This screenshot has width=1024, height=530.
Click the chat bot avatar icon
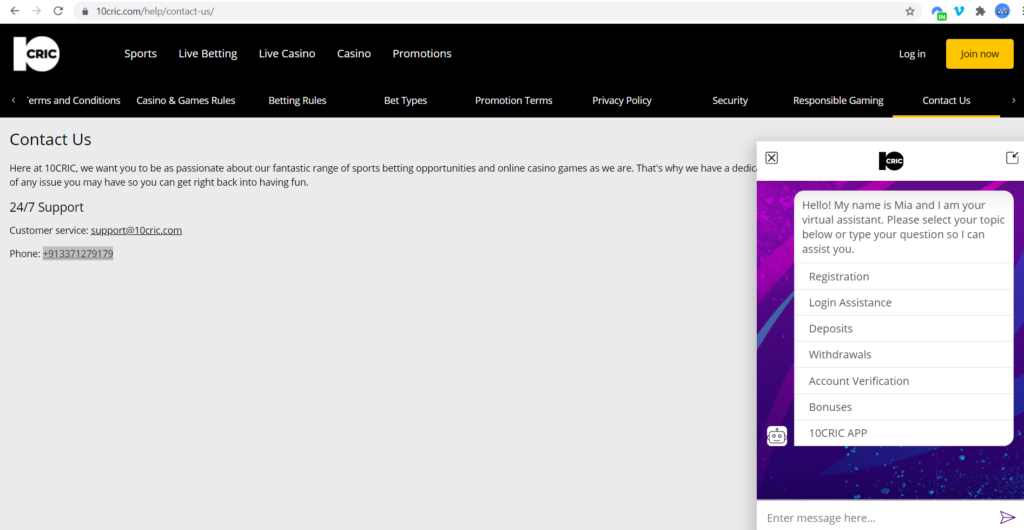pyautogui.click(x=776, y=435)
